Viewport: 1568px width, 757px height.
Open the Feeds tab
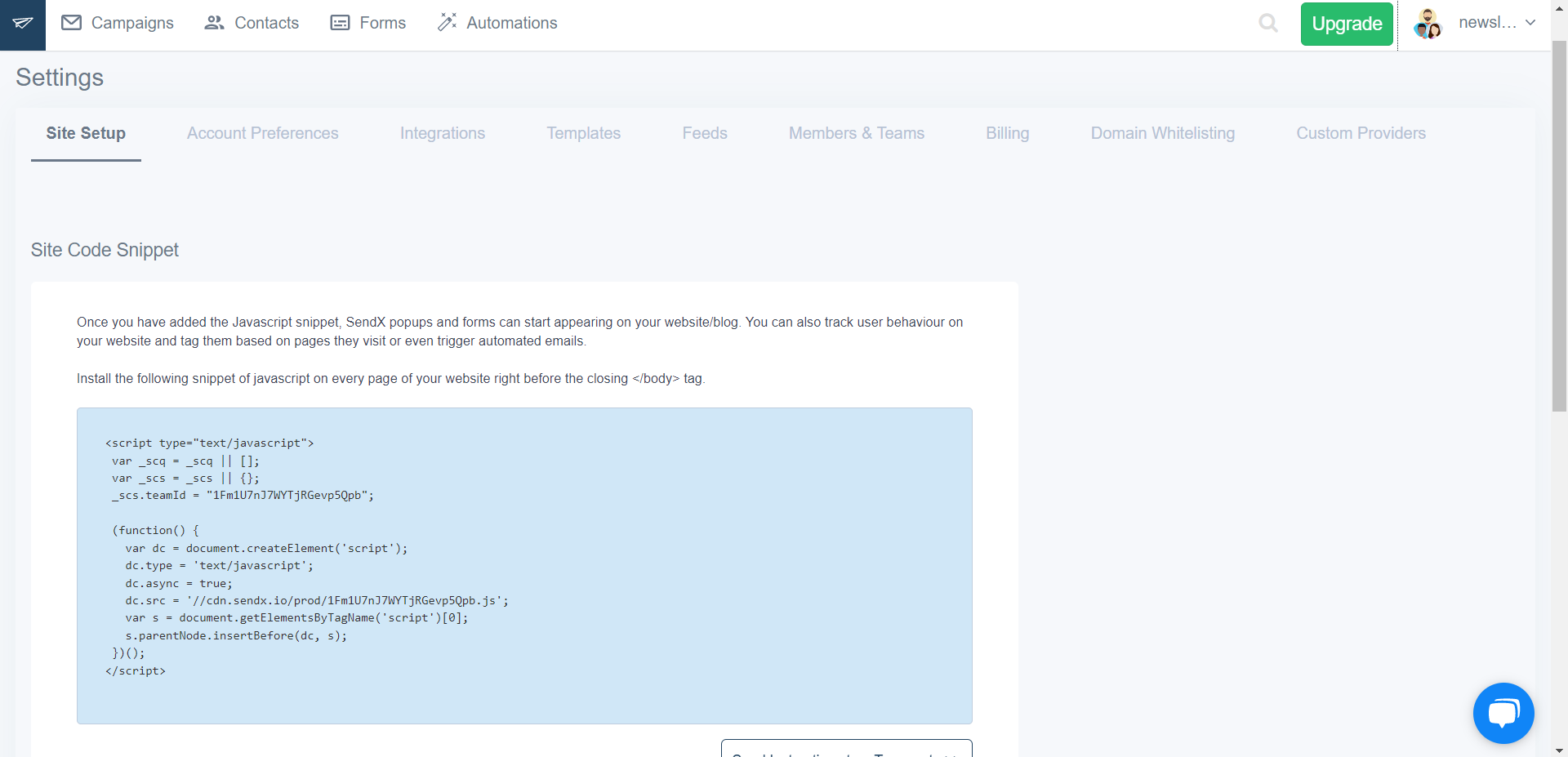pos(705,134)
